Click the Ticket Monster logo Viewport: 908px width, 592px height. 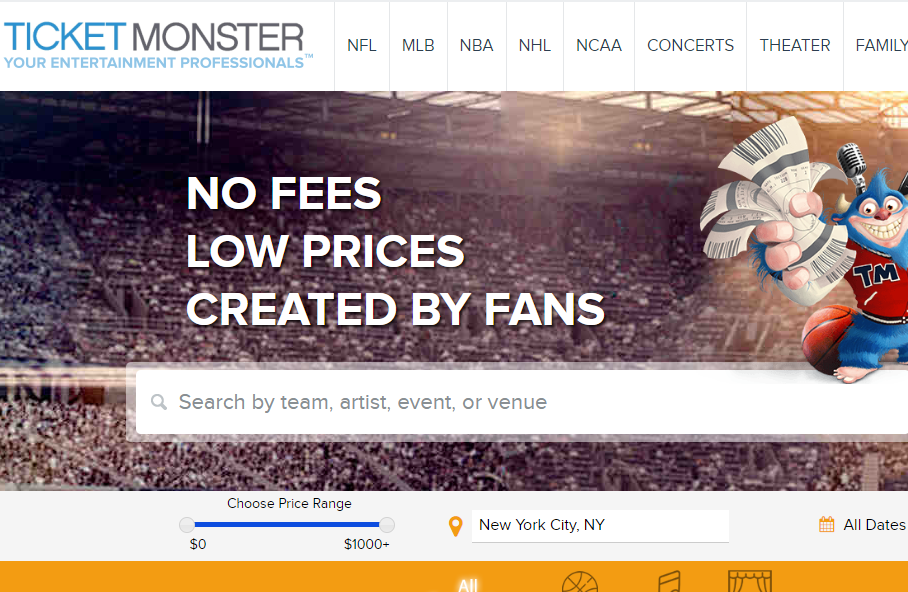click(158, 46)
